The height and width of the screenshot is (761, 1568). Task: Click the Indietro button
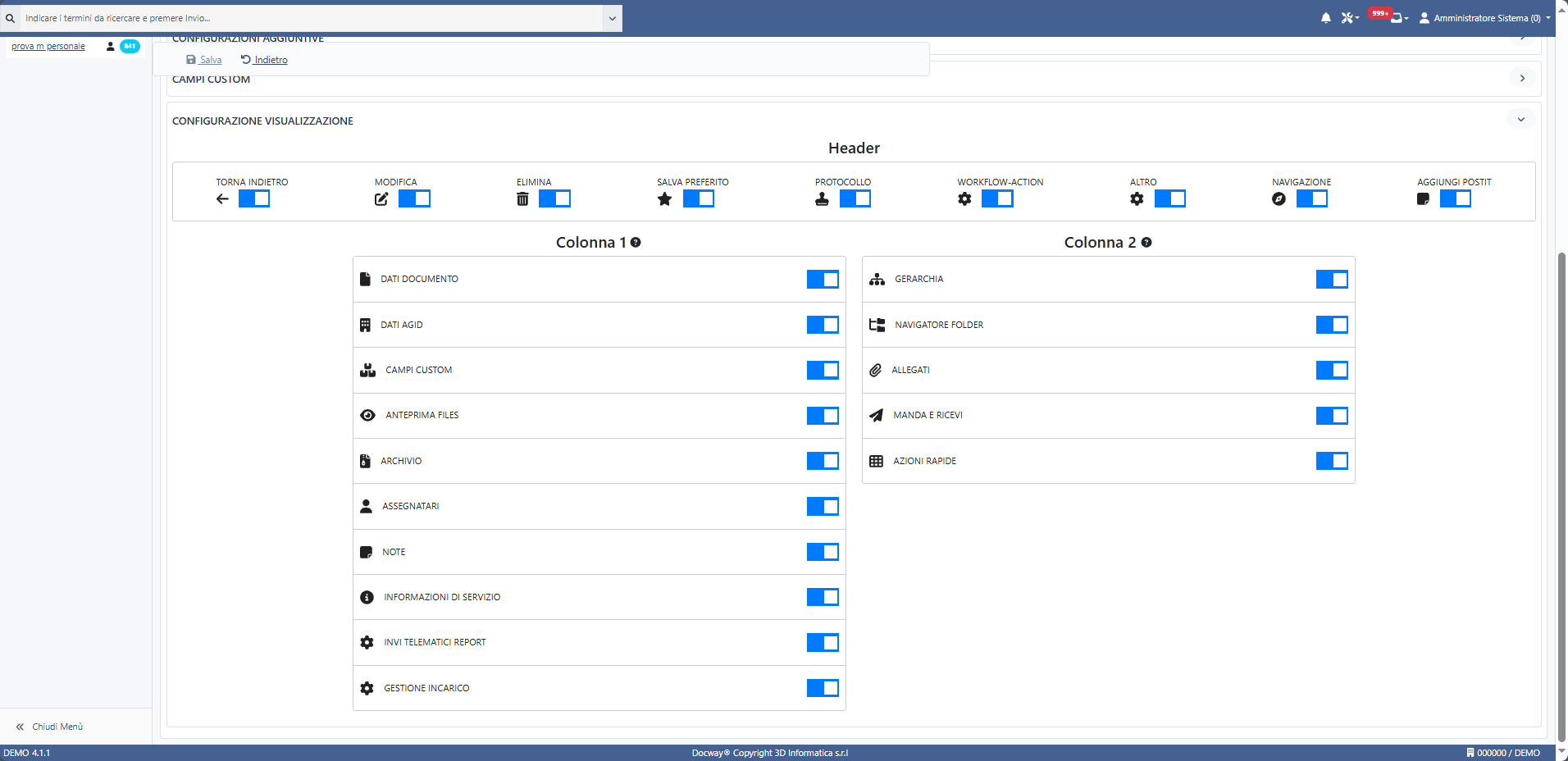pos(264,59)
